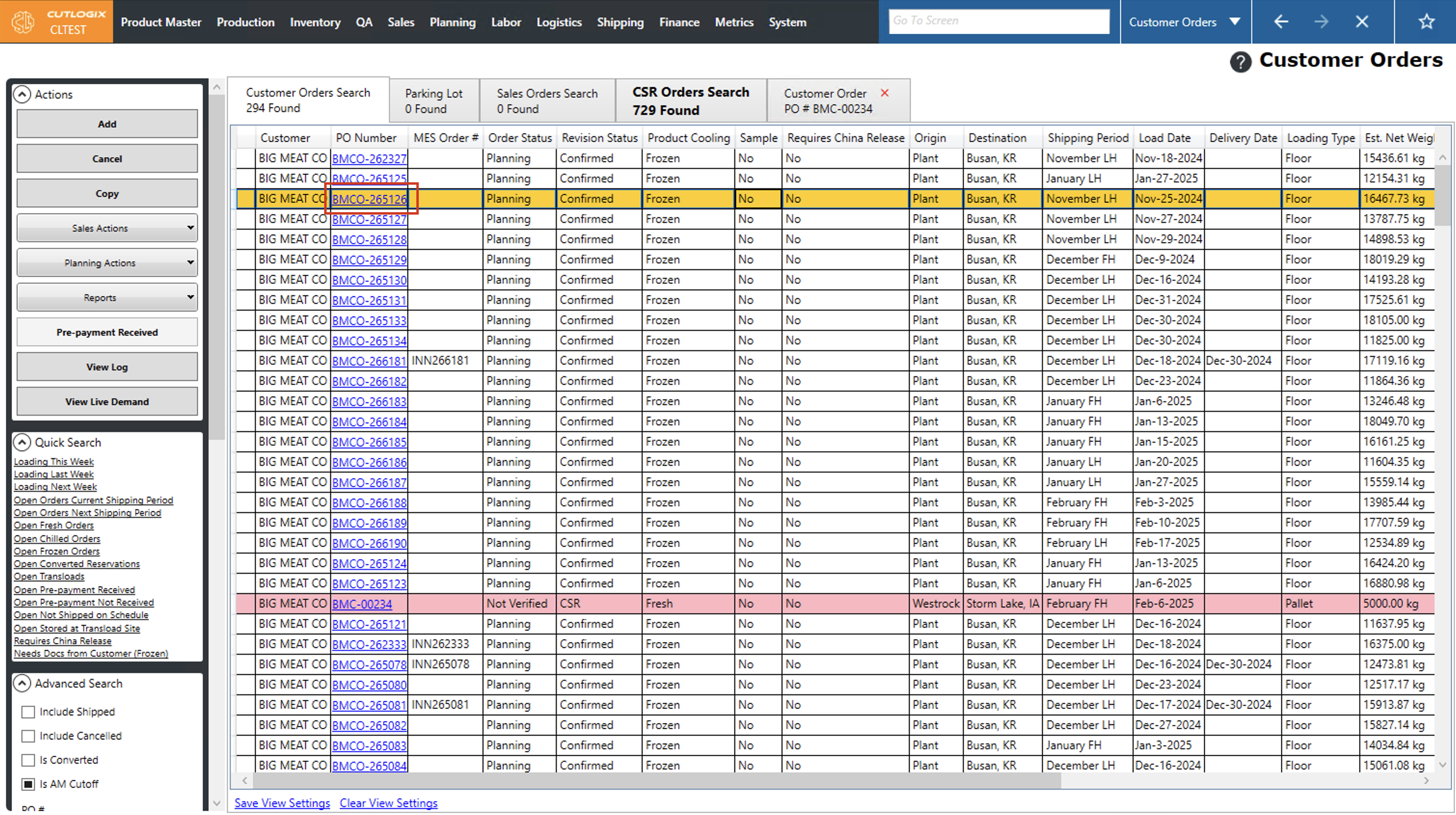Open the Logistics menu
The image size is (1456, 815).
pyautogui.click(x=559, y=22)
